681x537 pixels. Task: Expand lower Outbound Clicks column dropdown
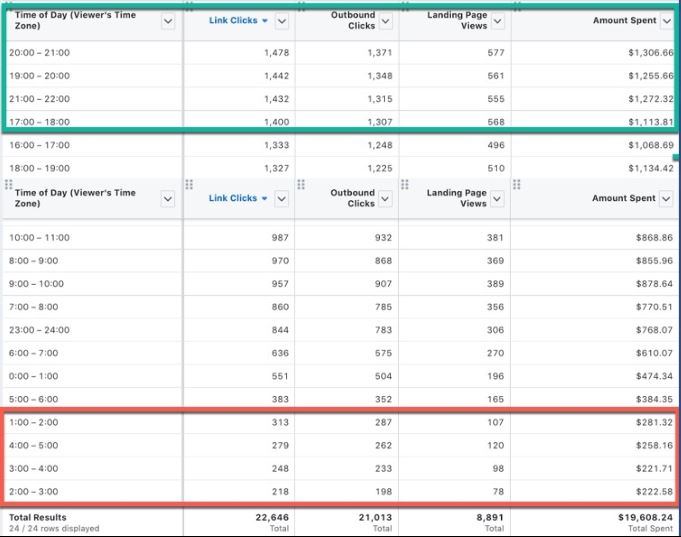pyautogui.click(x=386, y=199)
